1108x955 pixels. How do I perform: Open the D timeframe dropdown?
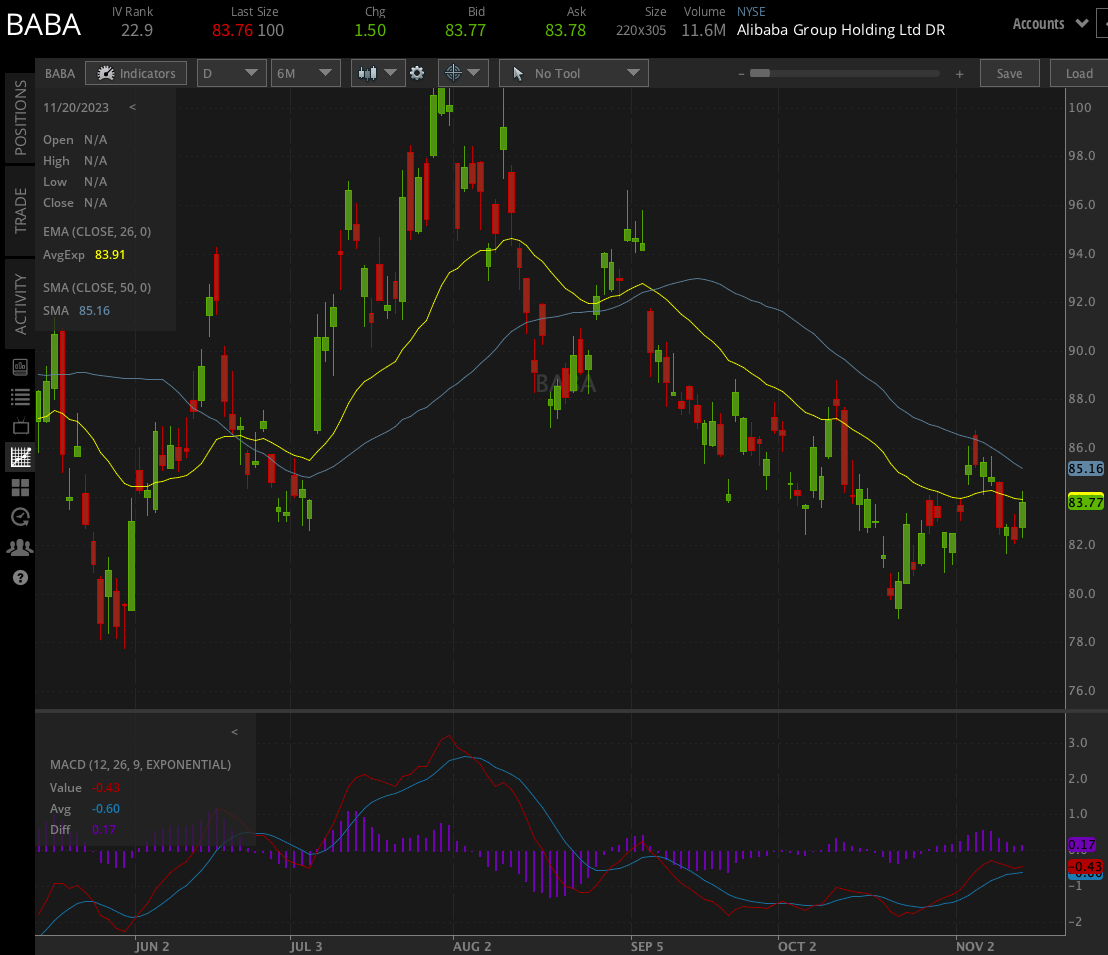(x=231, y=72)
